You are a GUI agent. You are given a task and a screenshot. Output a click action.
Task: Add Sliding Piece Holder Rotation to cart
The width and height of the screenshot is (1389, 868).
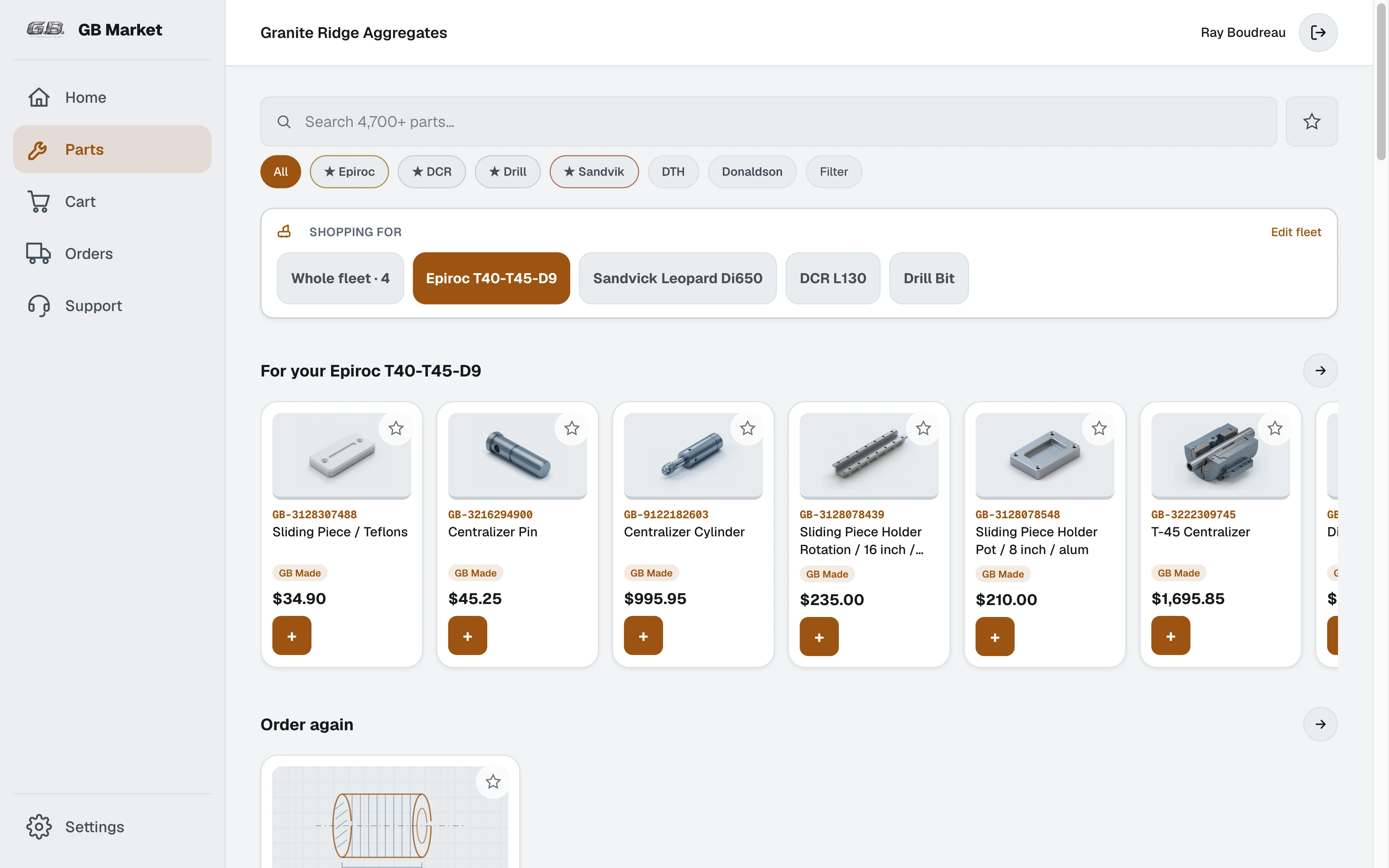819,637
